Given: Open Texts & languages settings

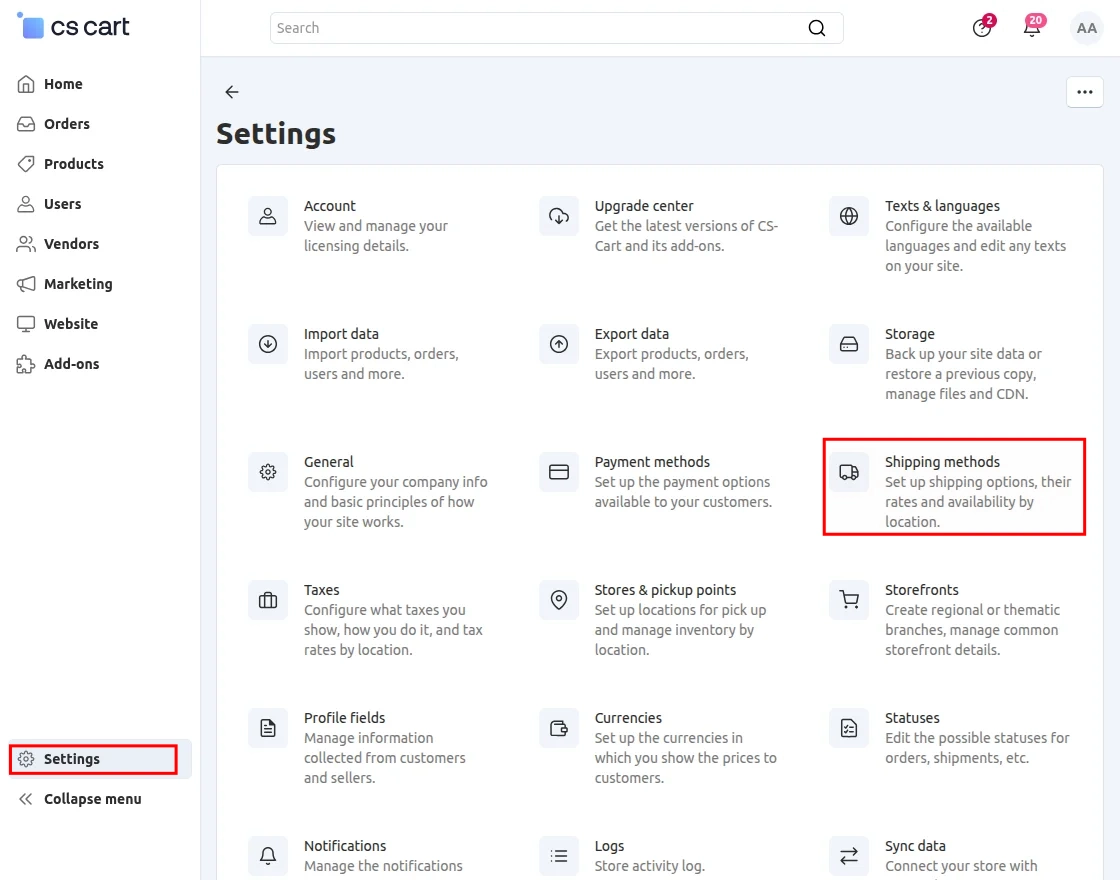Looking at the screenshot, I should pyautogui.click(x=942, y=206).
